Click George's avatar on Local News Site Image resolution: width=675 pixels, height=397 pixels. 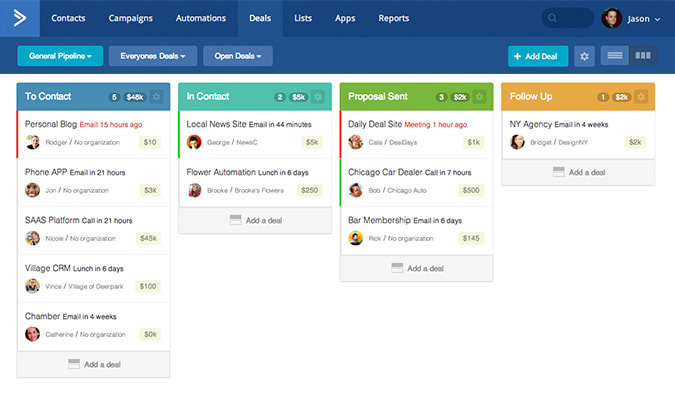click(x=194, y=142)
